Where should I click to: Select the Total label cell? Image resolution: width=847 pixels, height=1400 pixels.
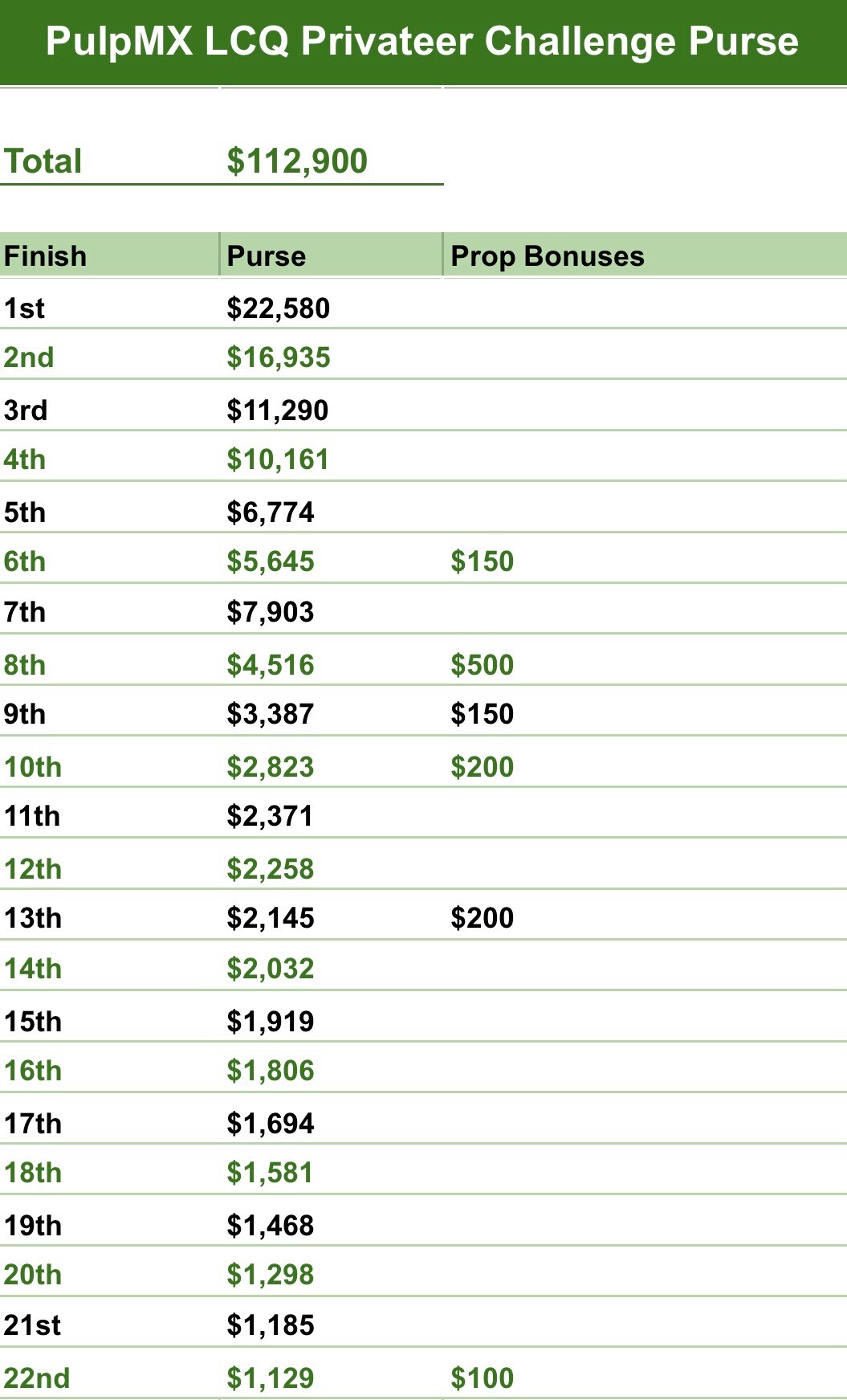43,161
